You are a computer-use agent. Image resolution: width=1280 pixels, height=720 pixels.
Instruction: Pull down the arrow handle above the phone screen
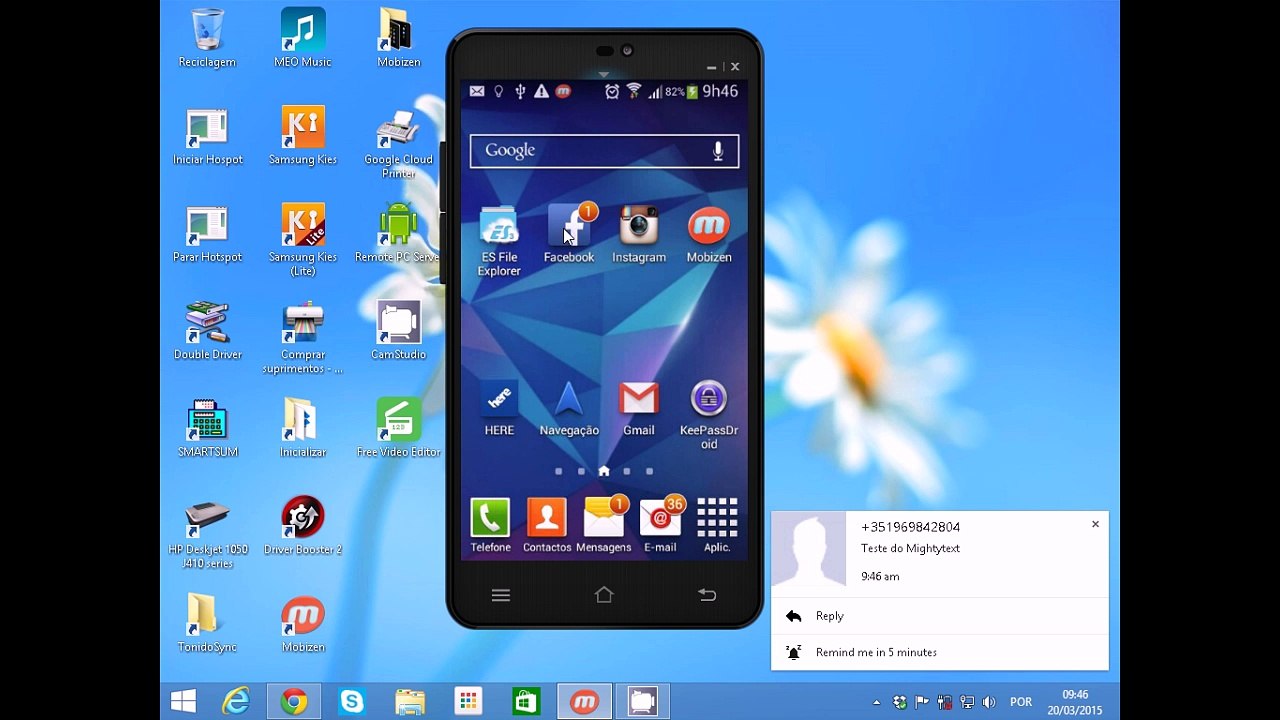(603, 74)
